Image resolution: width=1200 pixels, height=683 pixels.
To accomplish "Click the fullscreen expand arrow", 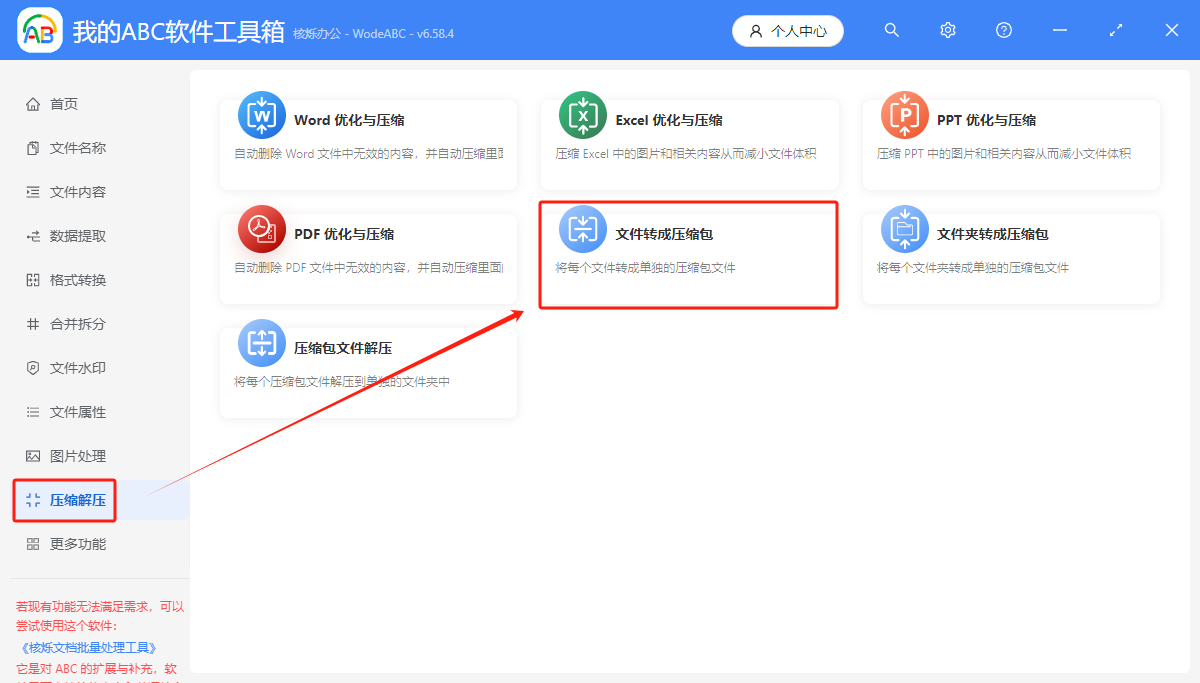I will coord(1115,30).
